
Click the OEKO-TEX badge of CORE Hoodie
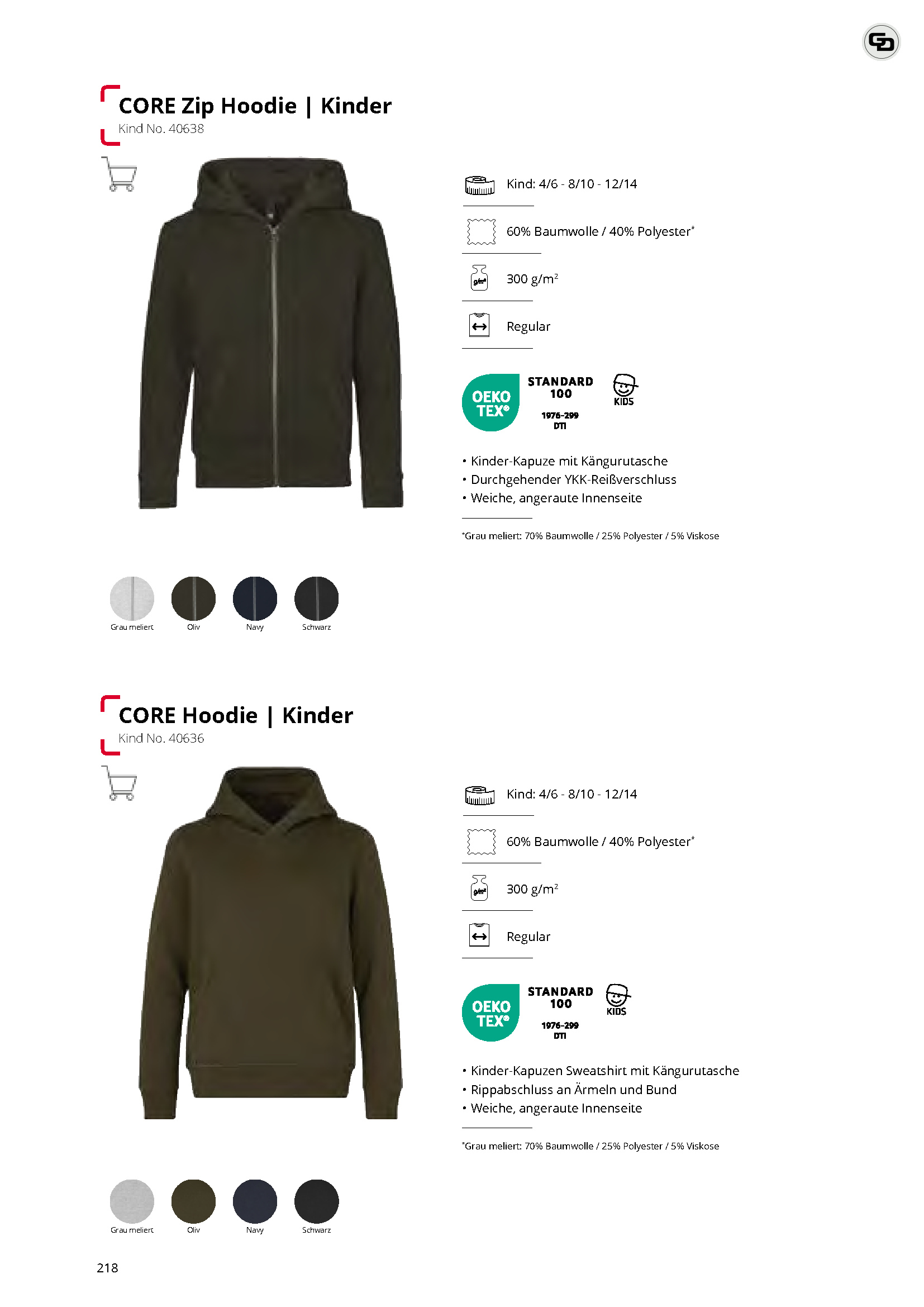point(491,1013)
